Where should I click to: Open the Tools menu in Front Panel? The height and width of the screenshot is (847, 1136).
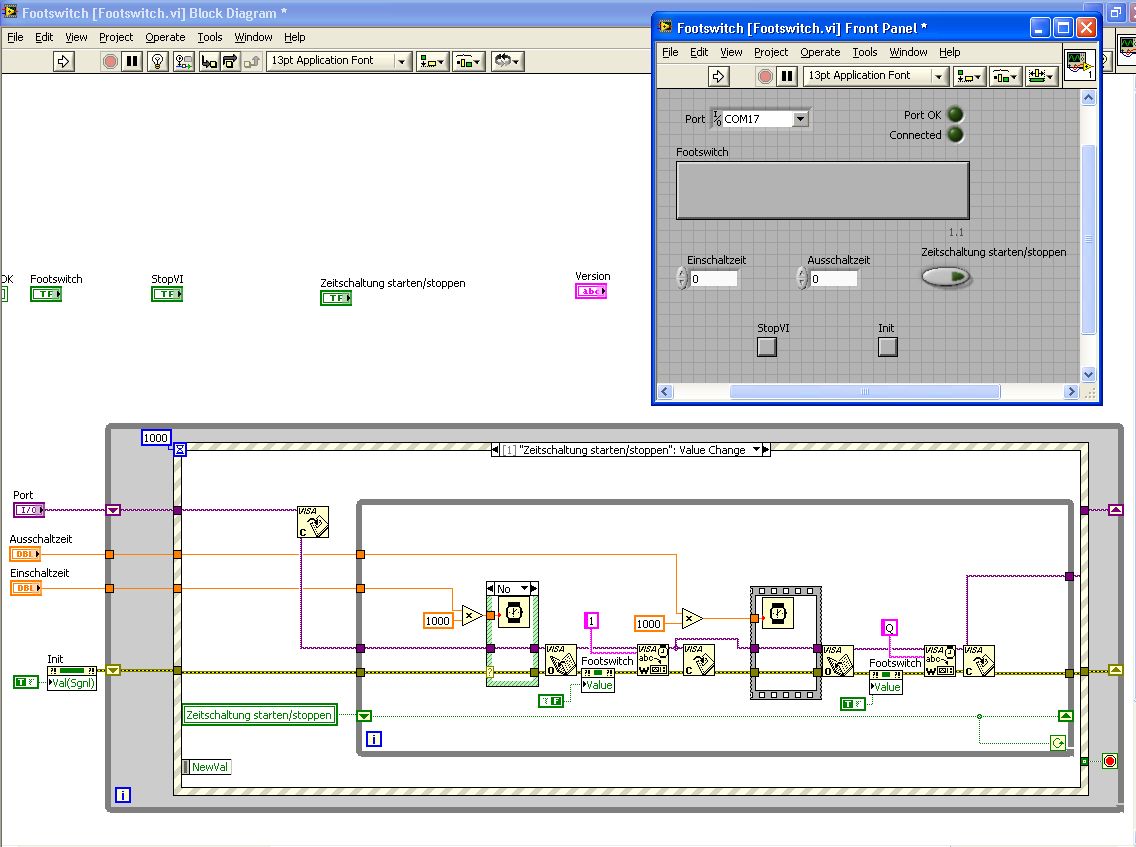tap(864, 52)
